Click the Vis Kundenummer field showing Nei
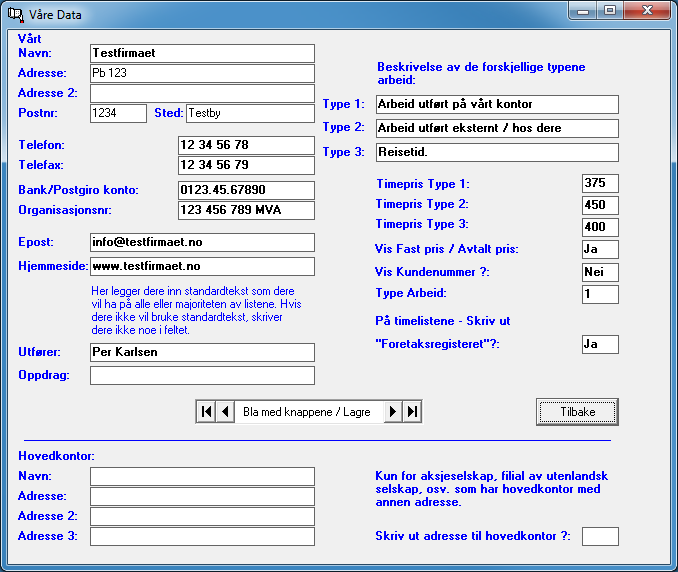The image size is (678, 572). (x=600, y=272)
